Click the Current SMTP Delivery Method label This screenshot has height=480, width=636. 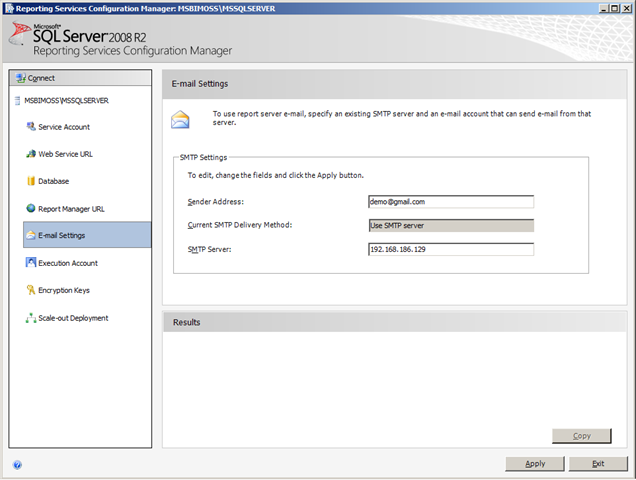click(x=240, y=225)
